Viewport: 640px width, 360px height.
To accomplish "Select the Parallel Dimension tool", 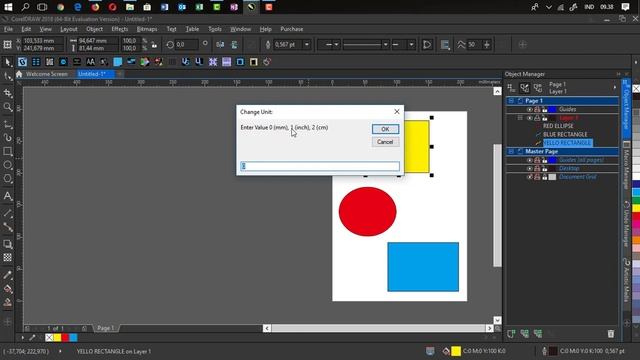I will click(x=8, y=213).
